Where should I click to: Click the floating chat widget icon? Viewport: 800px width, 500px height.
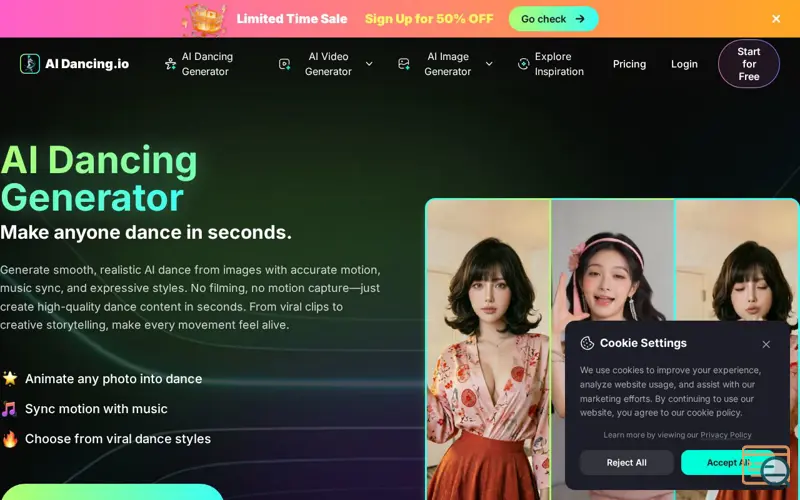pyautogui.click(x=766, y=465)
